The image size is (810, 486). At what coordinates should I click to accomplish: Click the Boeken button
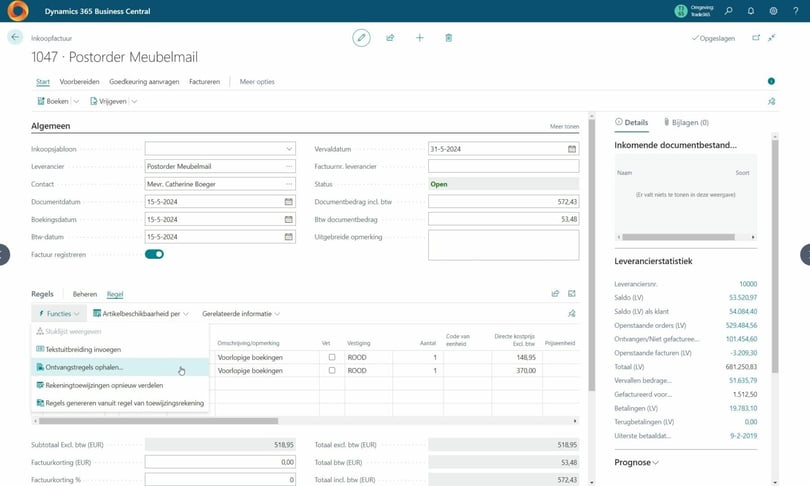(53, 102)
